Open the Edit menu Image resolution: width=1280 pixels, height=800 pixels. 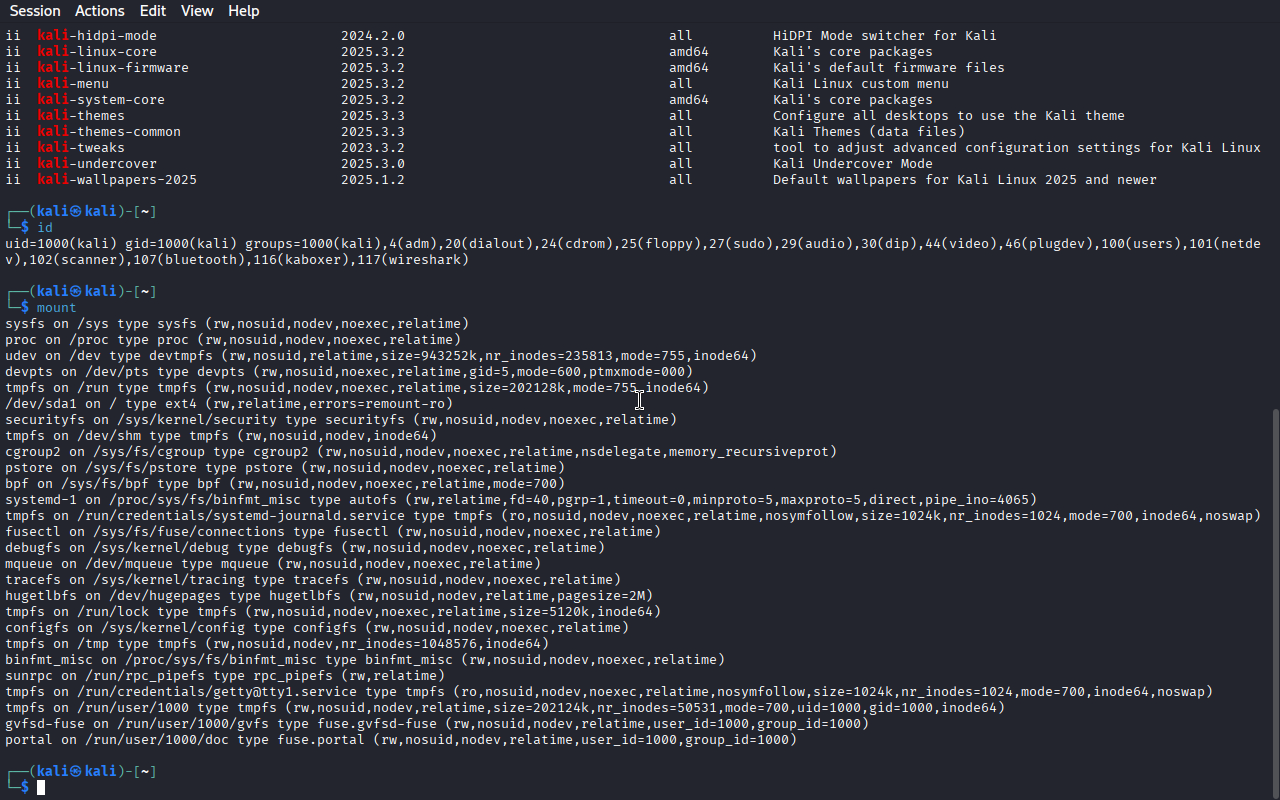click(x=153, y=11)
